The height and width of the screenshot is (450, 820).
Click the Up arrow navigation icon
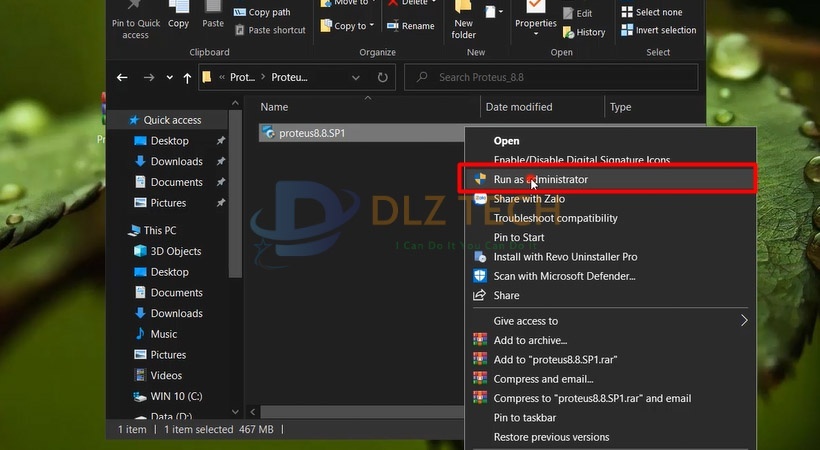point(186,77)
